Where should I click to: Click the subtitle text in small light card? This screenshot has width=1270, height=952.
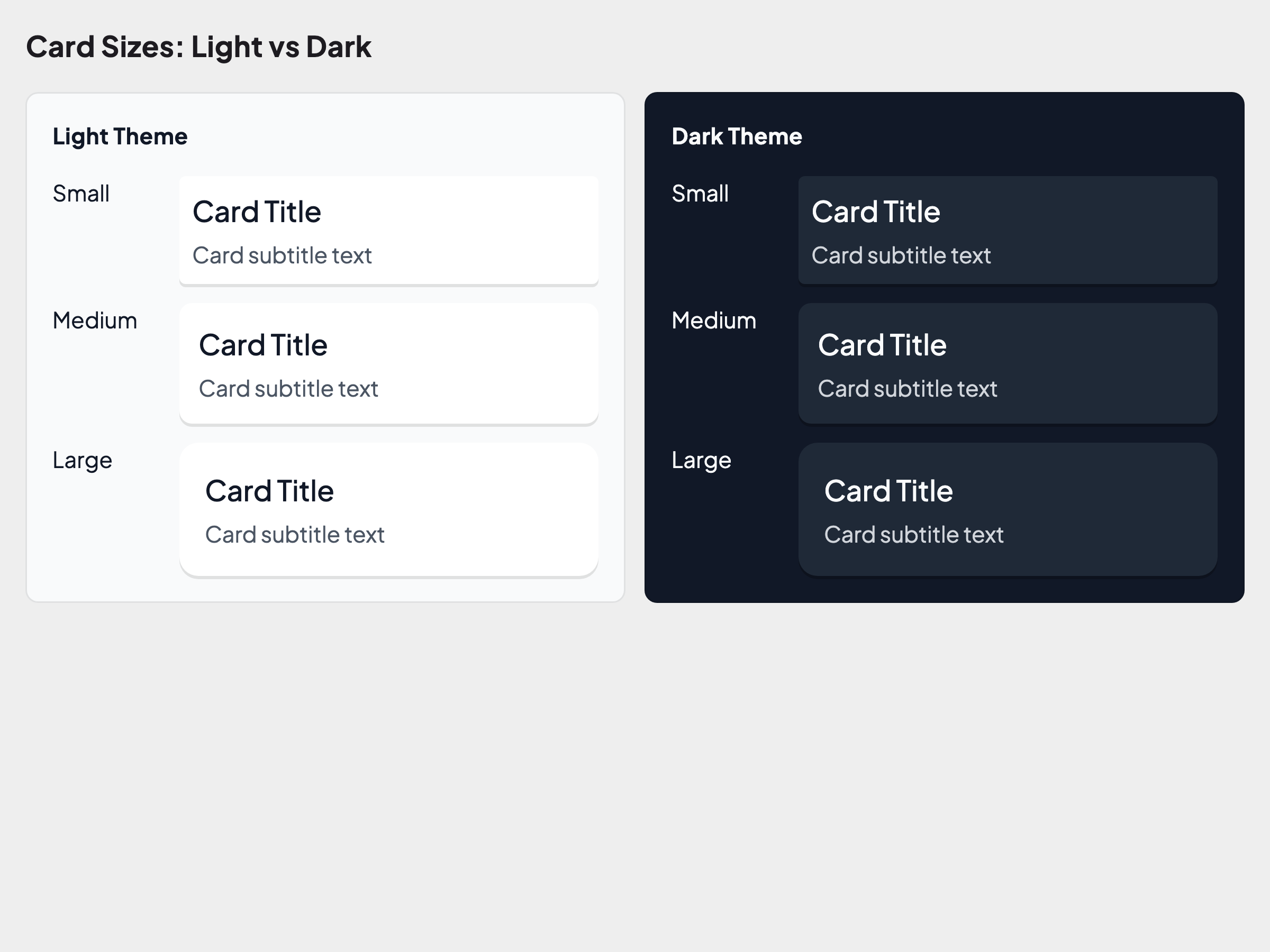click(282, 255)
